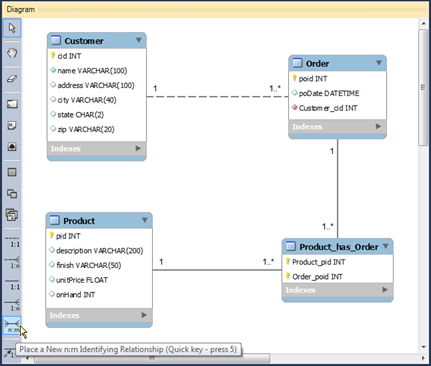Select the Diagram panel title

(x=21, y=9)
